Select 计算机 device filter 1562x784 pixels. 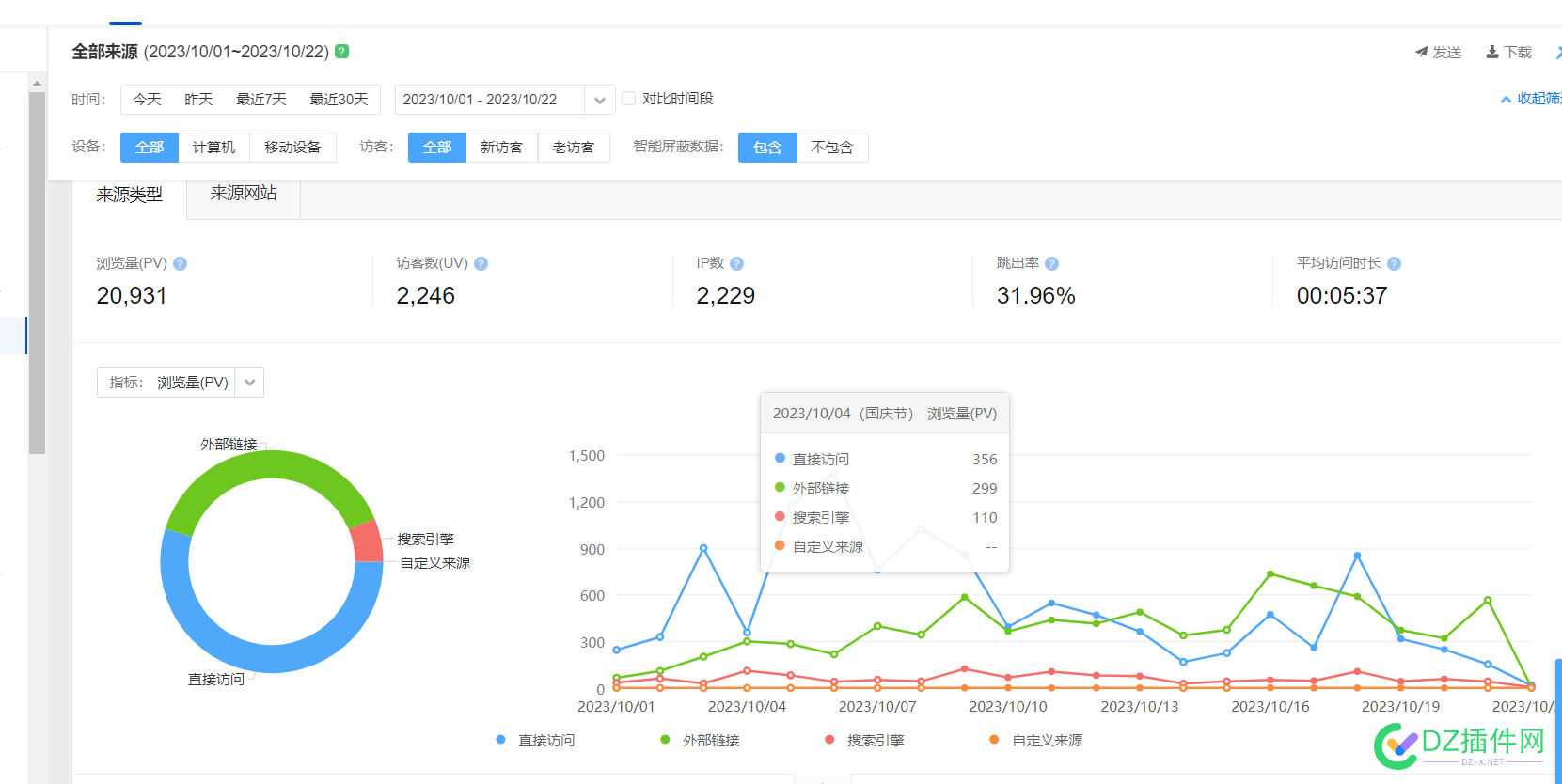pyautogui.click(x=213, y=148)
